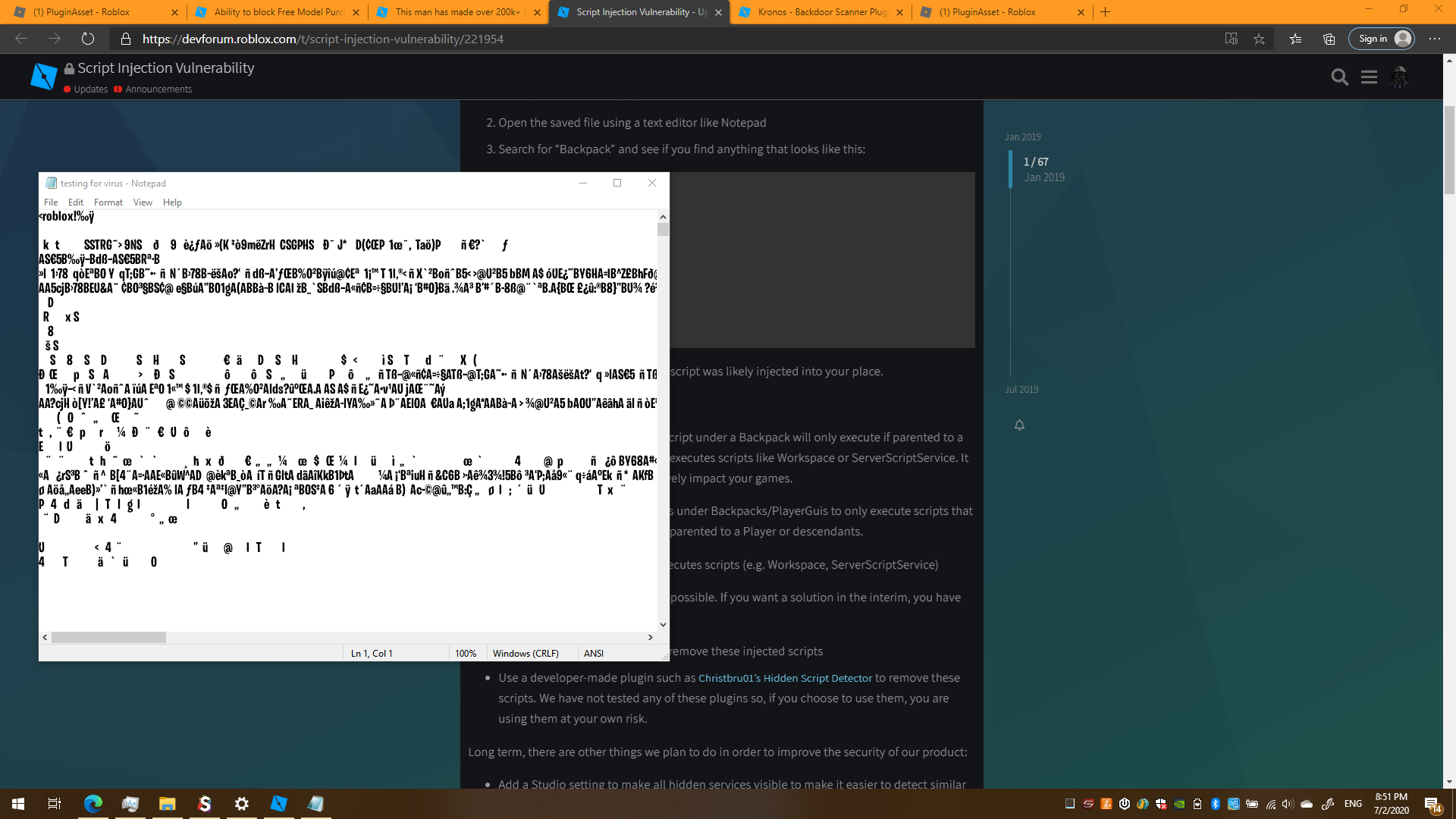
Task: Reload the current page
Action: tap(88, 39)
